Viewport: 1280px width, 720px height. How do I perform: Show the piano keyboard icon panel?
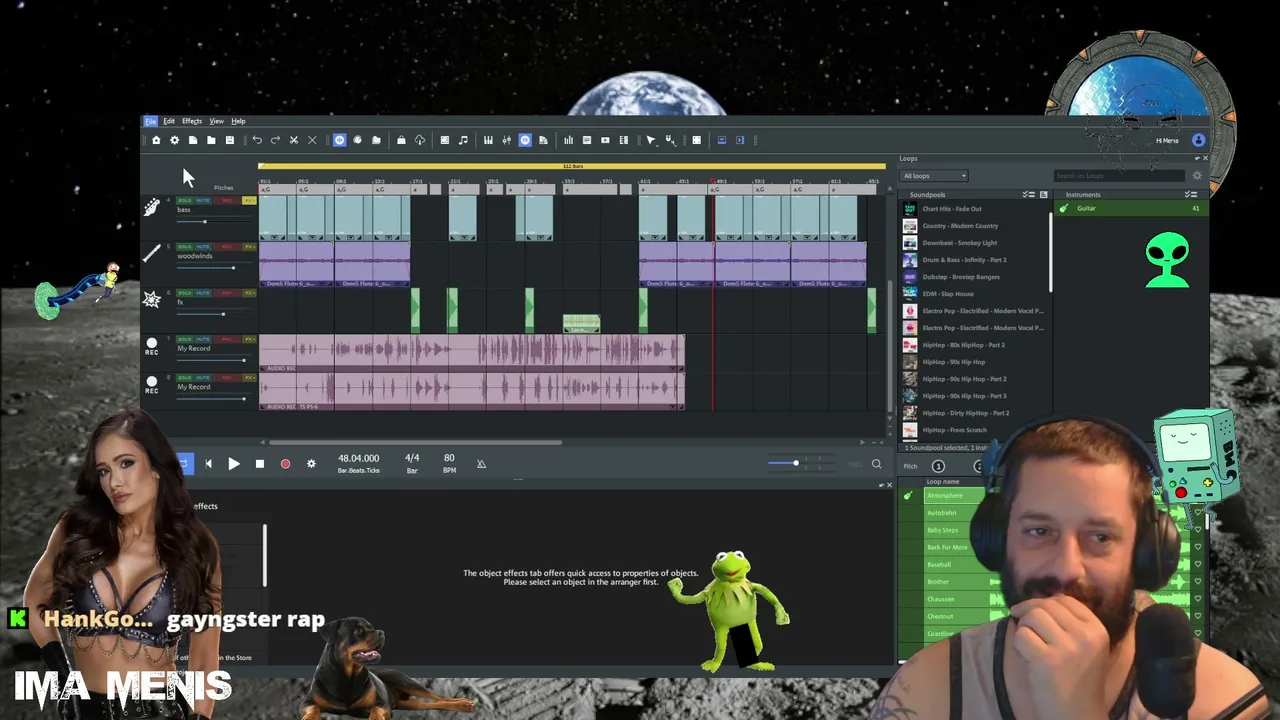click(x=488, y=140)
